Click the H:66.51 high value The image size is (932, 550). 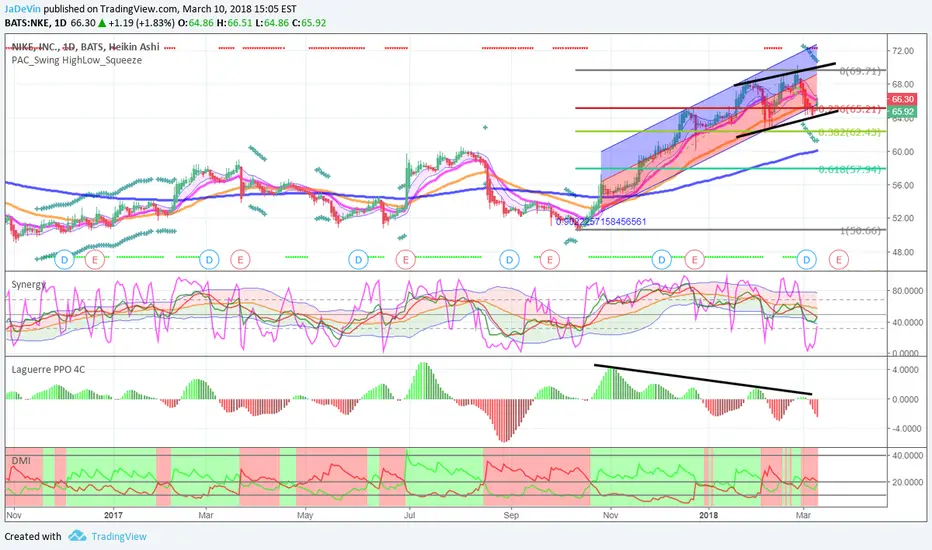click(x=234, y=23)
